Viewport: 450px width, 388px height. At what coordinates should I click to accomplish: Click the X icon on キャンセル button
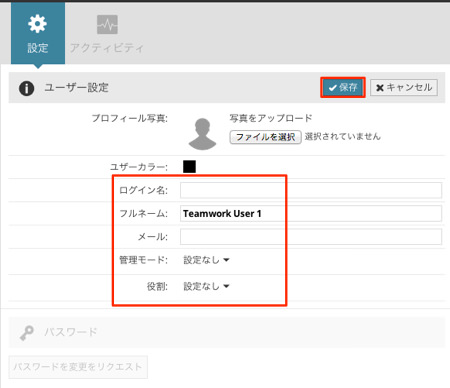coord(380,88)
